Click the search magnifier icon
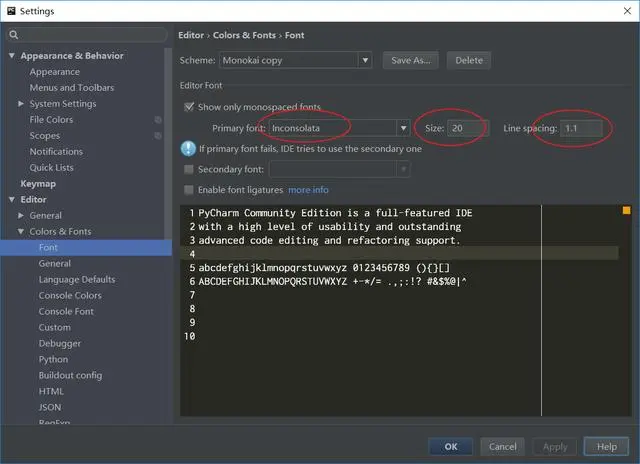This screenshot has height=464, width=640. 13,35
